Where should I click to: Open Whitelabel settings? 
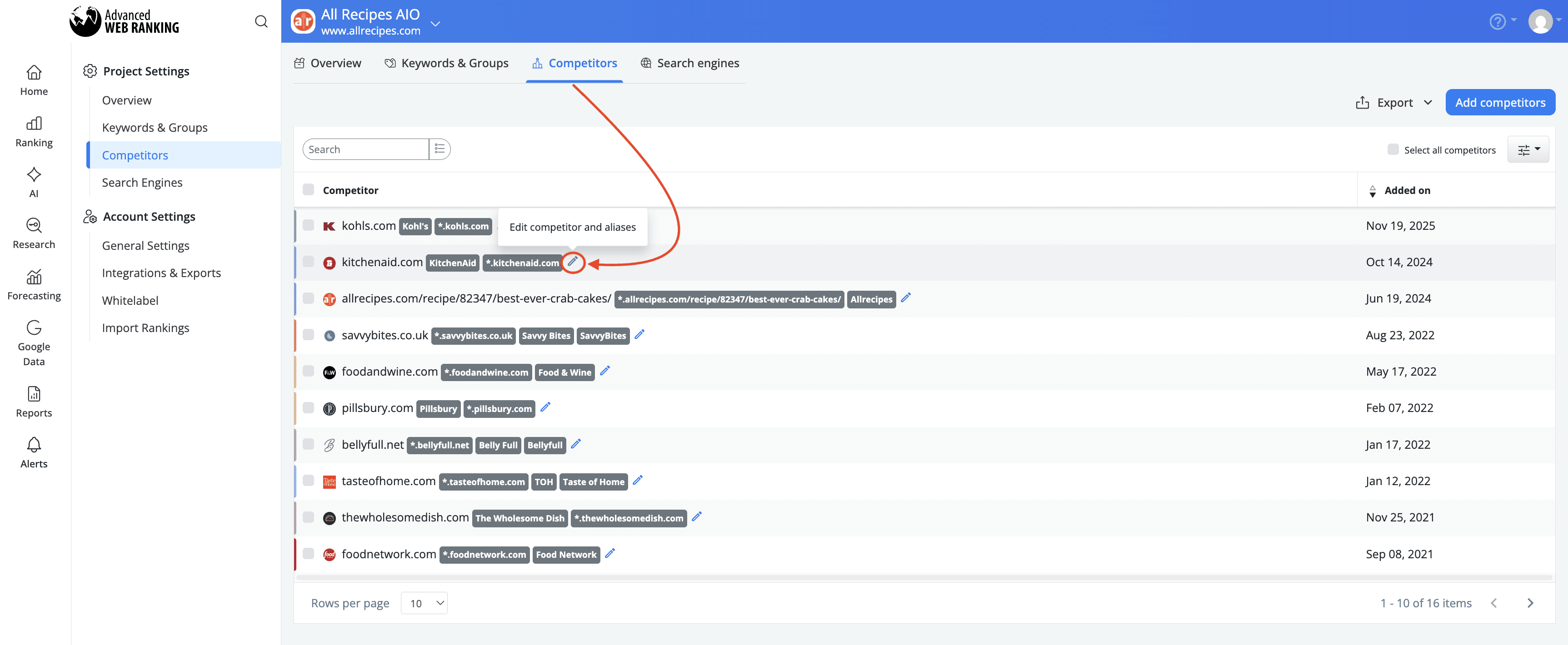click(130, 300)
